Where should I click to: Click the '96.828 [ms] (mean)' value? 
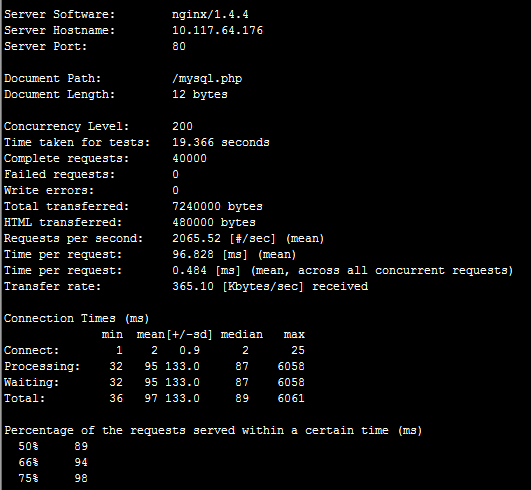coord(234,255)
